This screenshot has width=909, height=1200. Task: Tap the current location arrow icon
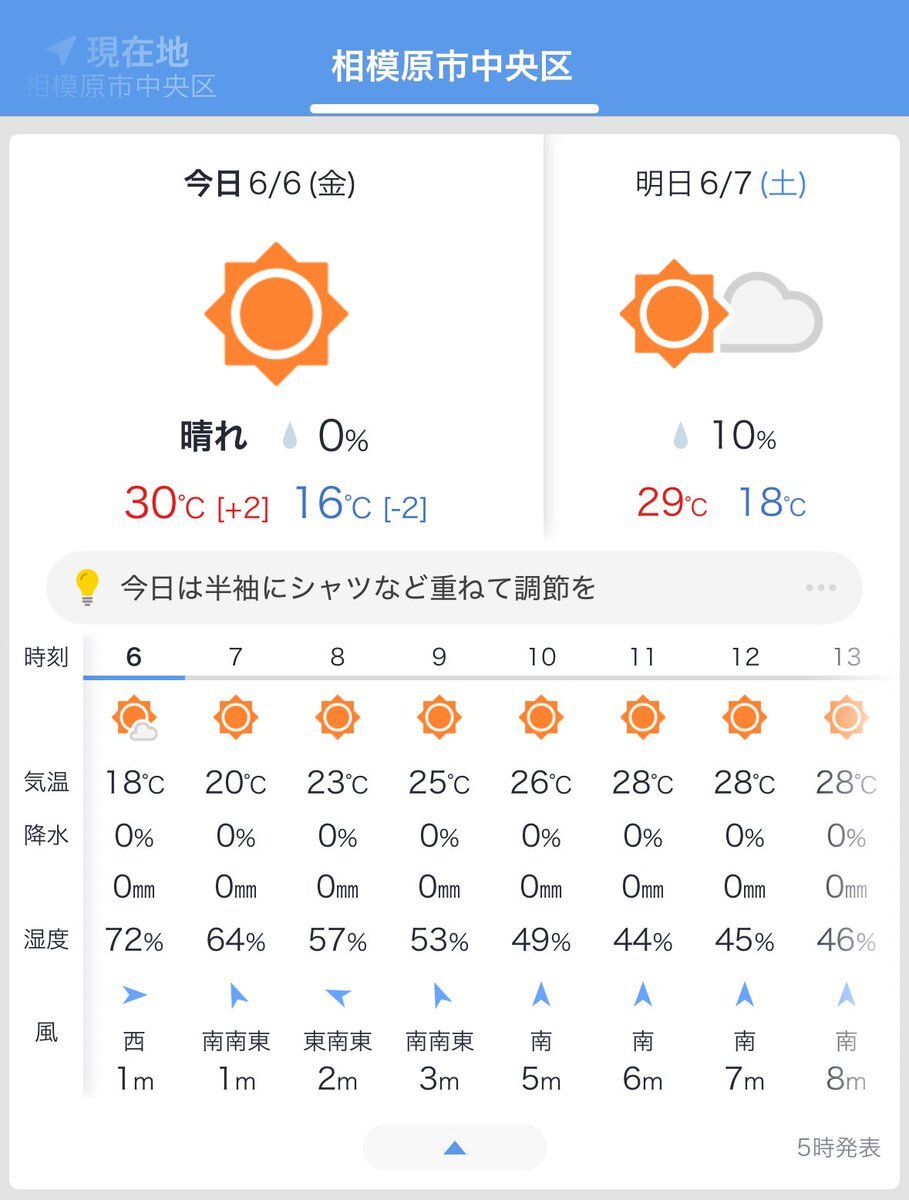62,50
